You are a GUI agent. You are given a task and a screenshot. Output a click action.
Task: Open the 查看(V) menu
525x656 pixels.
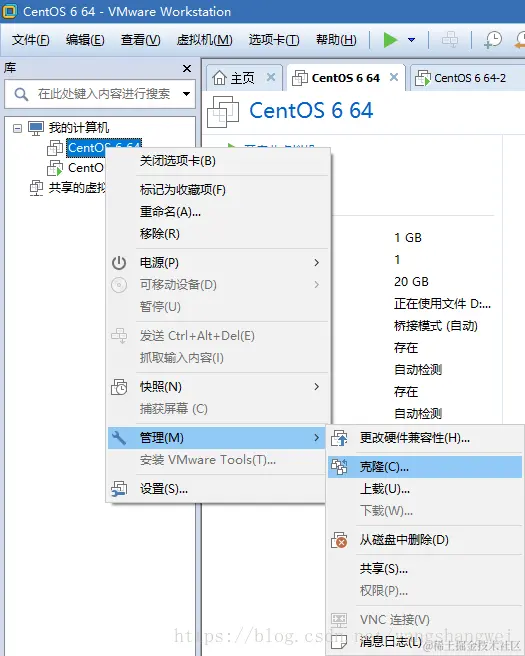140,40
